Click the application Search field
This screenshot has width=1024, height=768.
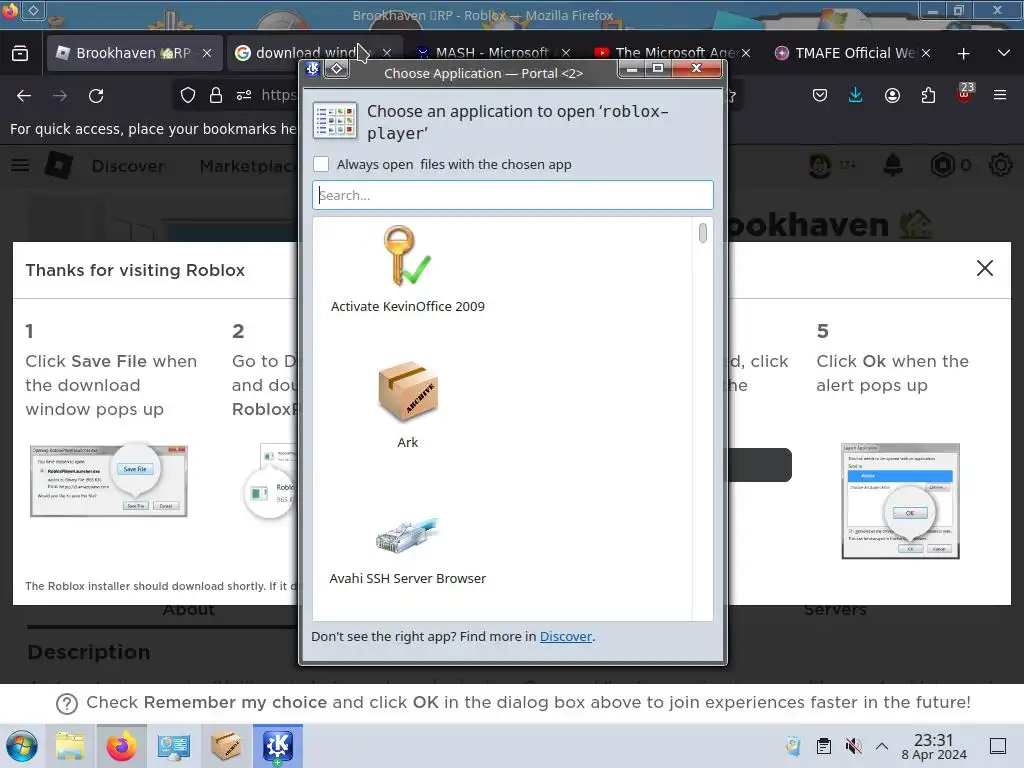pos(513,195)
